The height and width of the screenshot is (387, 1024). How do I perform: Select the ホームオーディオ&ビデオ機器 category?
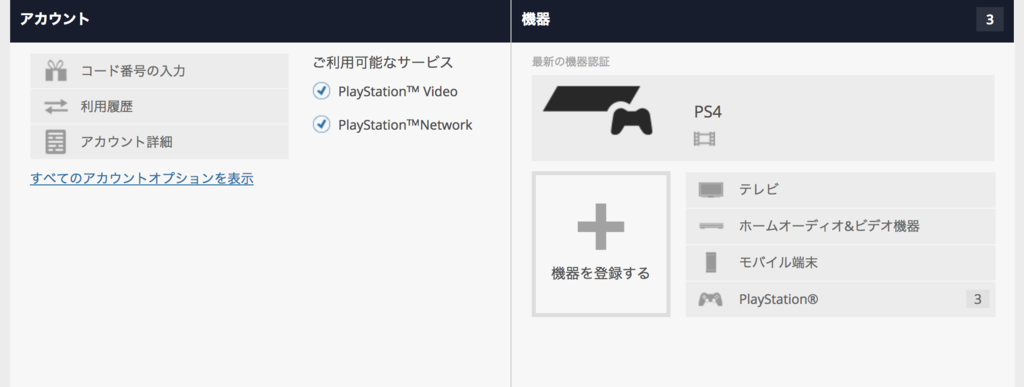click(840, 226)
